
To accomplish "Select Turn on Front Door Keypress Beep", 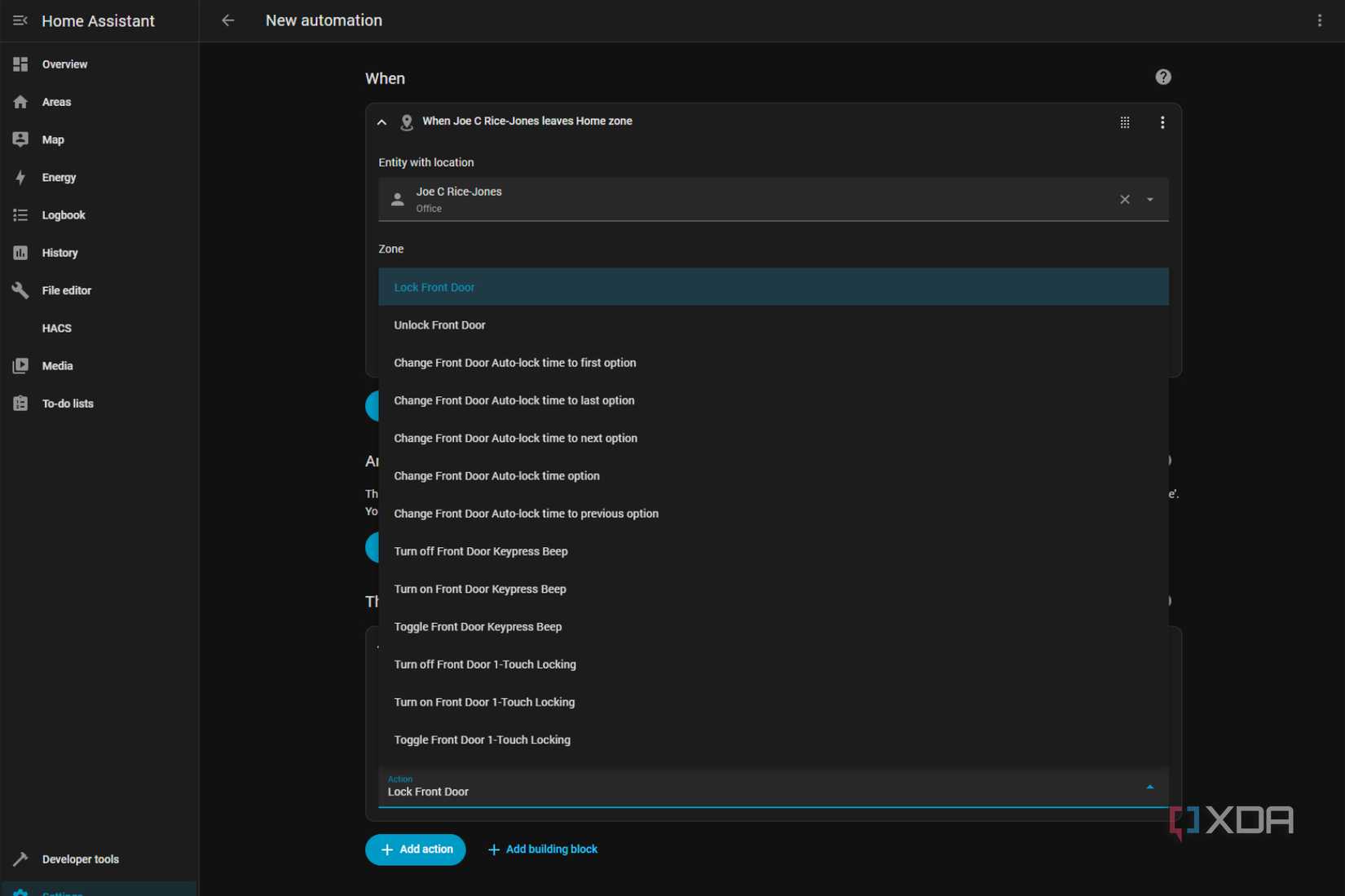I will point(773,589).
